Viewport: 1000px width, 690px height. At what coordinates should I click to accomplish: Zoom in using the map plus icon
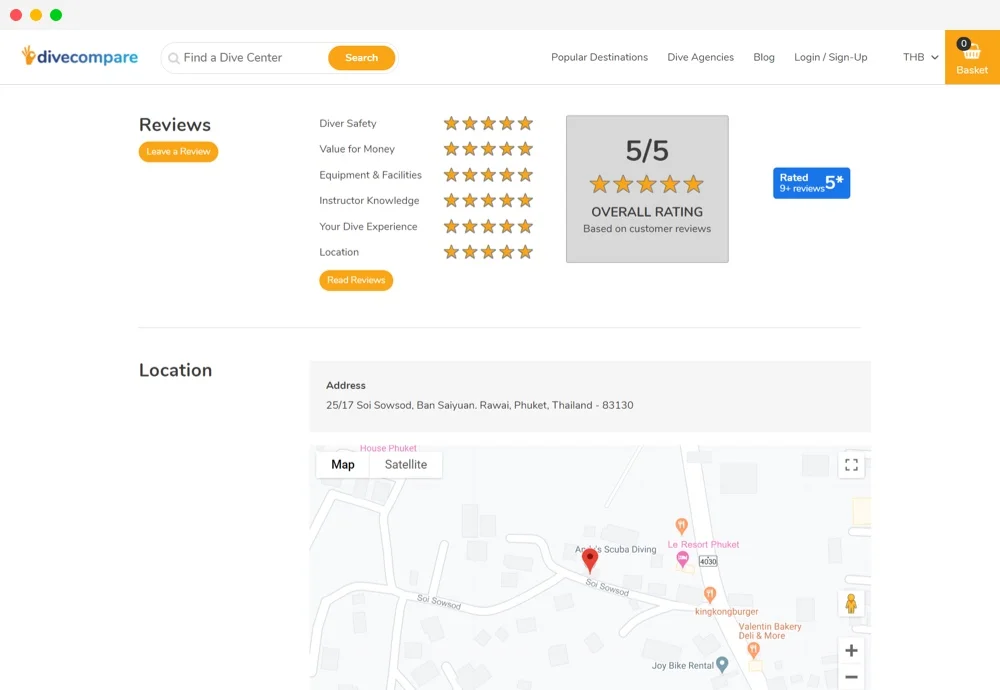click(851, 650)
